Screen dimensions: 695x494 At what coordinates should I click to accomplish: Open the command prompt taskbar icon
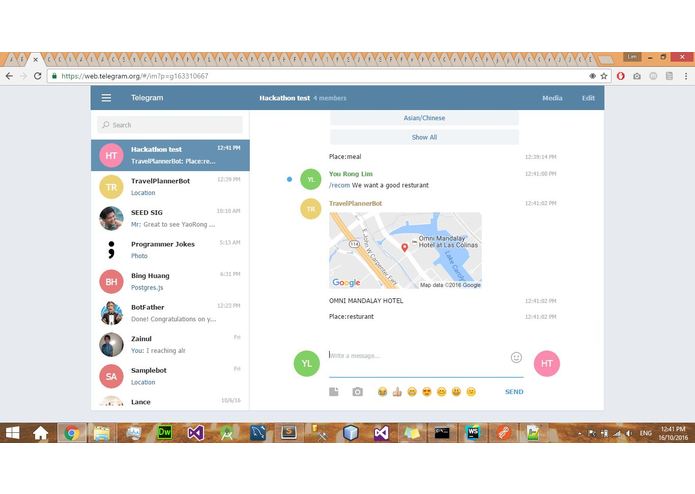coord(442,432)
